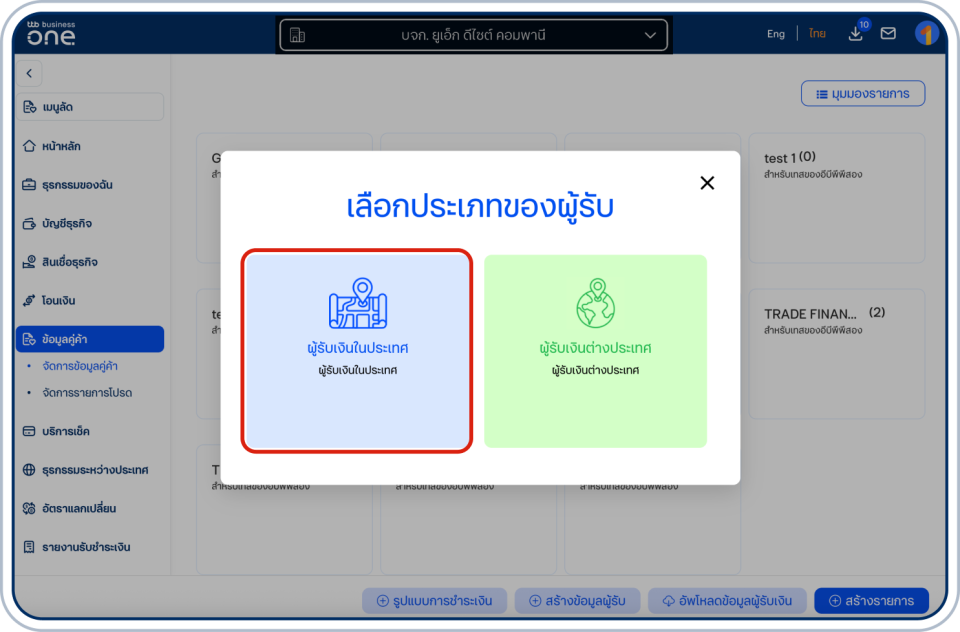Switch interface language to Eng

(776, 33)
